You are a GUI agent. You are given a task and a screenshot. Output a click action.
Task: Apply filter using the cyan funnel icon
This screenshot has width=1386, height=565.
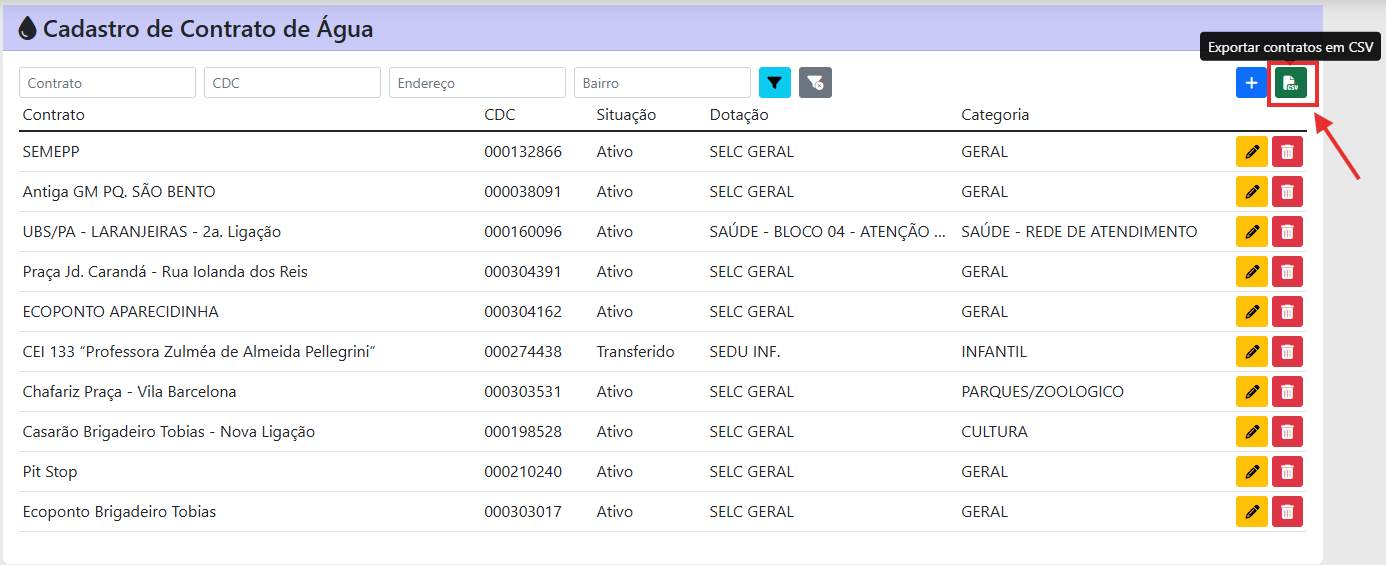pos(775,83)
